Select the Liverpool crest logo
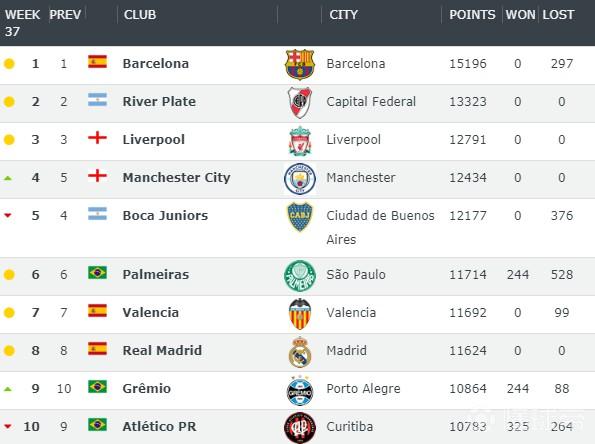Viewport: 595px width, 444px height. 300,141
